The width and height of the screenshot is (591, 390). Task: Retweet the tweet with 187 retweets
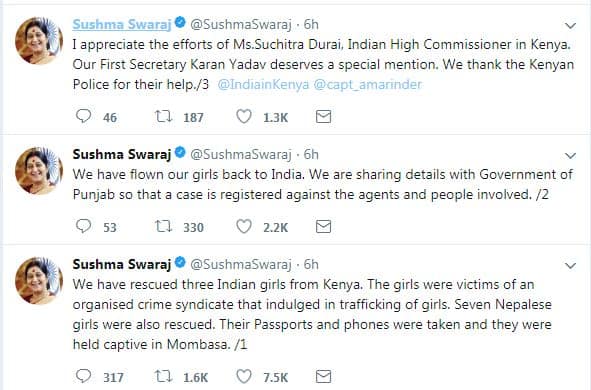point(164,116)
